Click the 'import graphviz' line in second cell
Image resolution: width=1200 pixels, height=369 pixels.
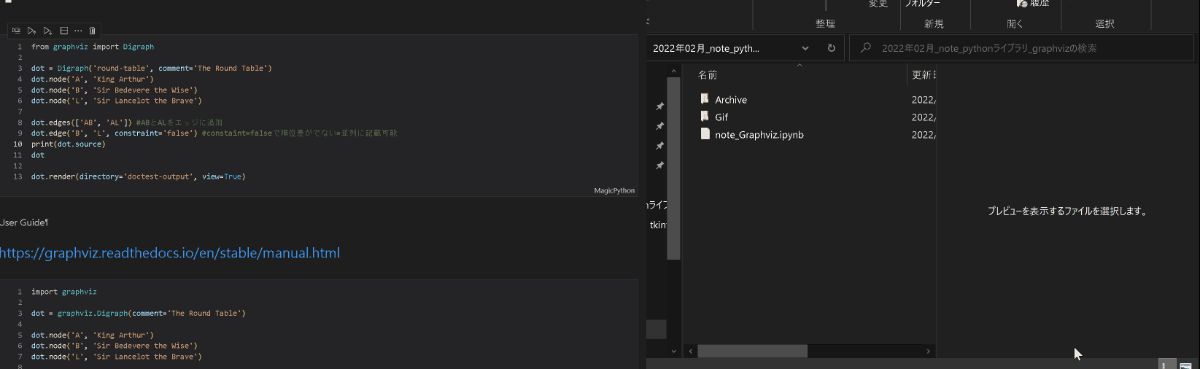tap(64, 292)
